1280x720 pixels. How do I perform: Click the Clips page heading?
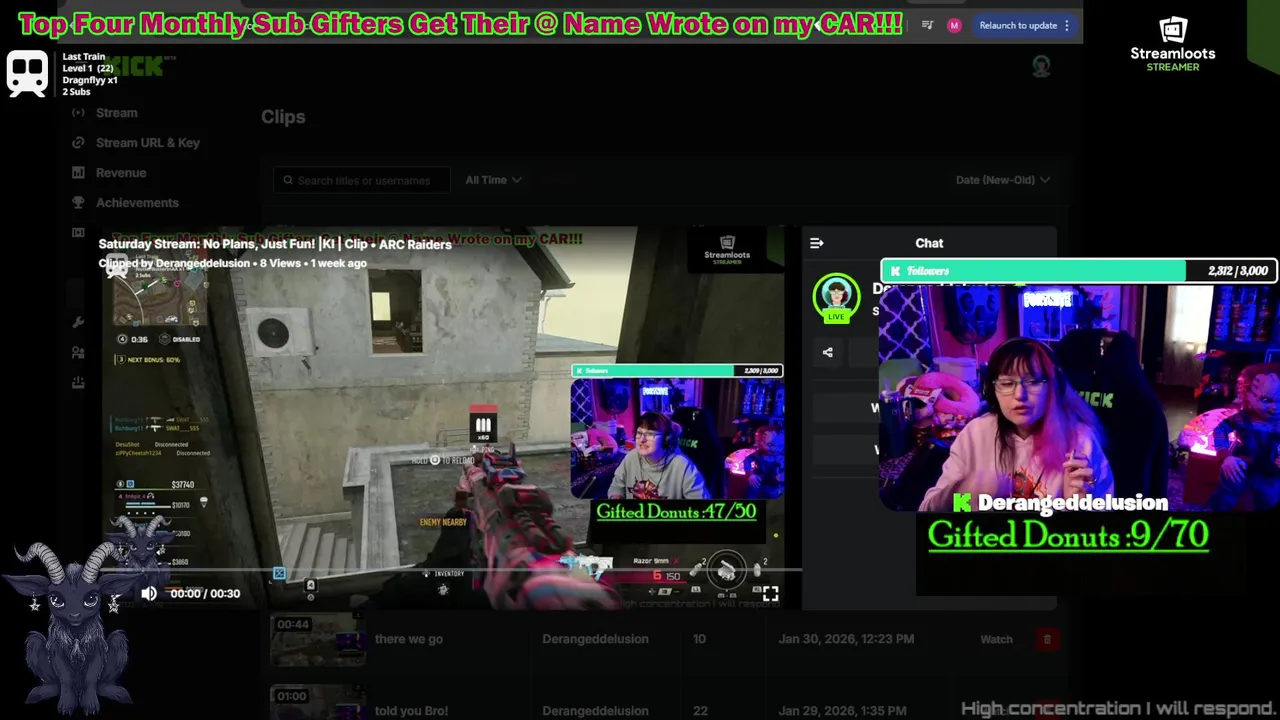coord(283,117)
